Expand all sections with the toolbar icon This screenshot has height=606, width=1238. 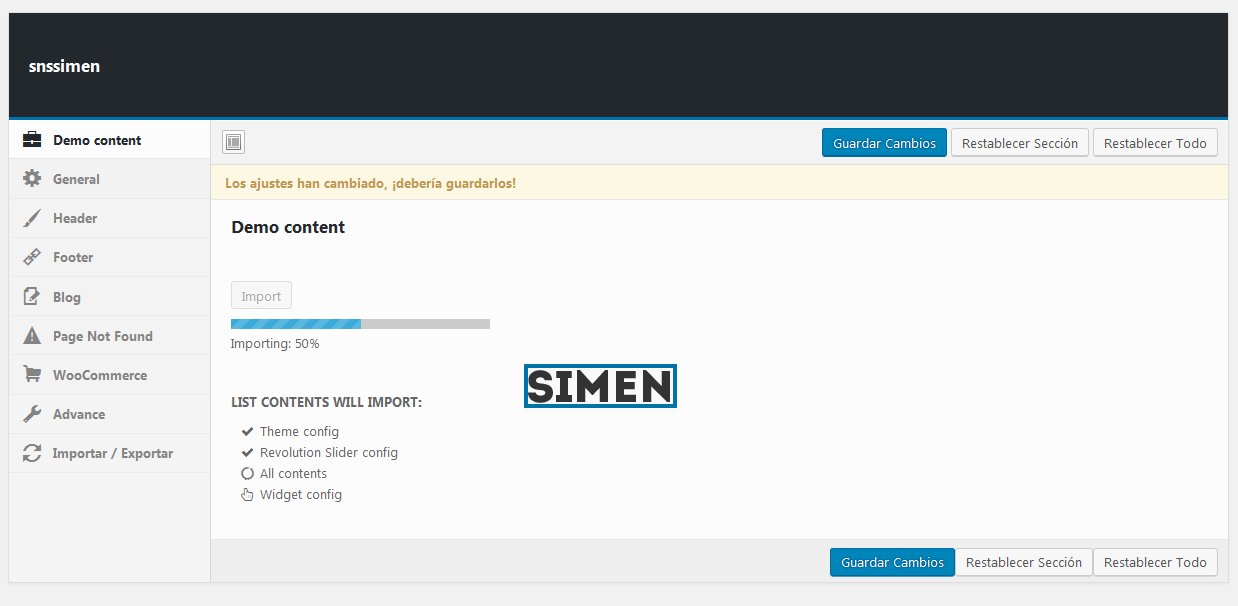pyautogui.click(x=233, y=142)
